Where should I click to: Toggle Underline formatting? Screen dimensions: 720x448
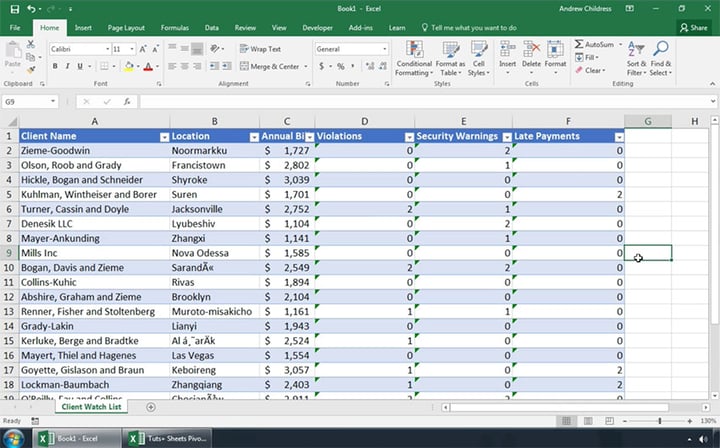pyautogui.click(x=80, y=67)
